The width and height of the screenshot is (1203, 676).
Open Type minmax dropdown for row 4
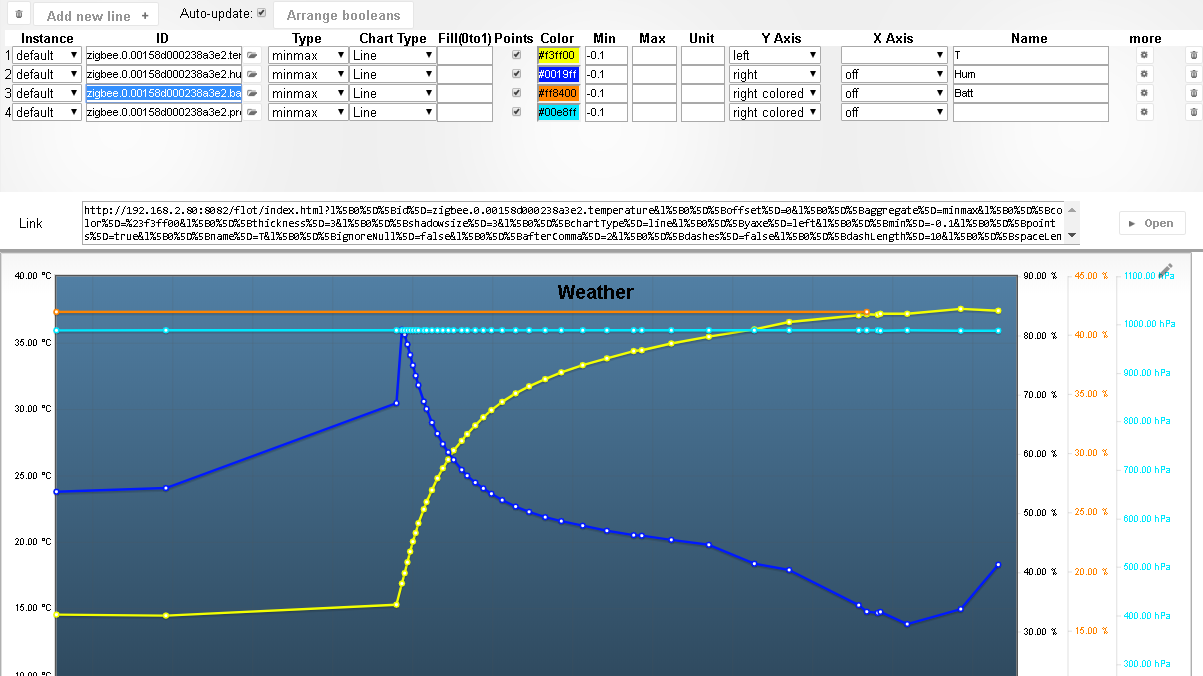click(x=306, y=112)
